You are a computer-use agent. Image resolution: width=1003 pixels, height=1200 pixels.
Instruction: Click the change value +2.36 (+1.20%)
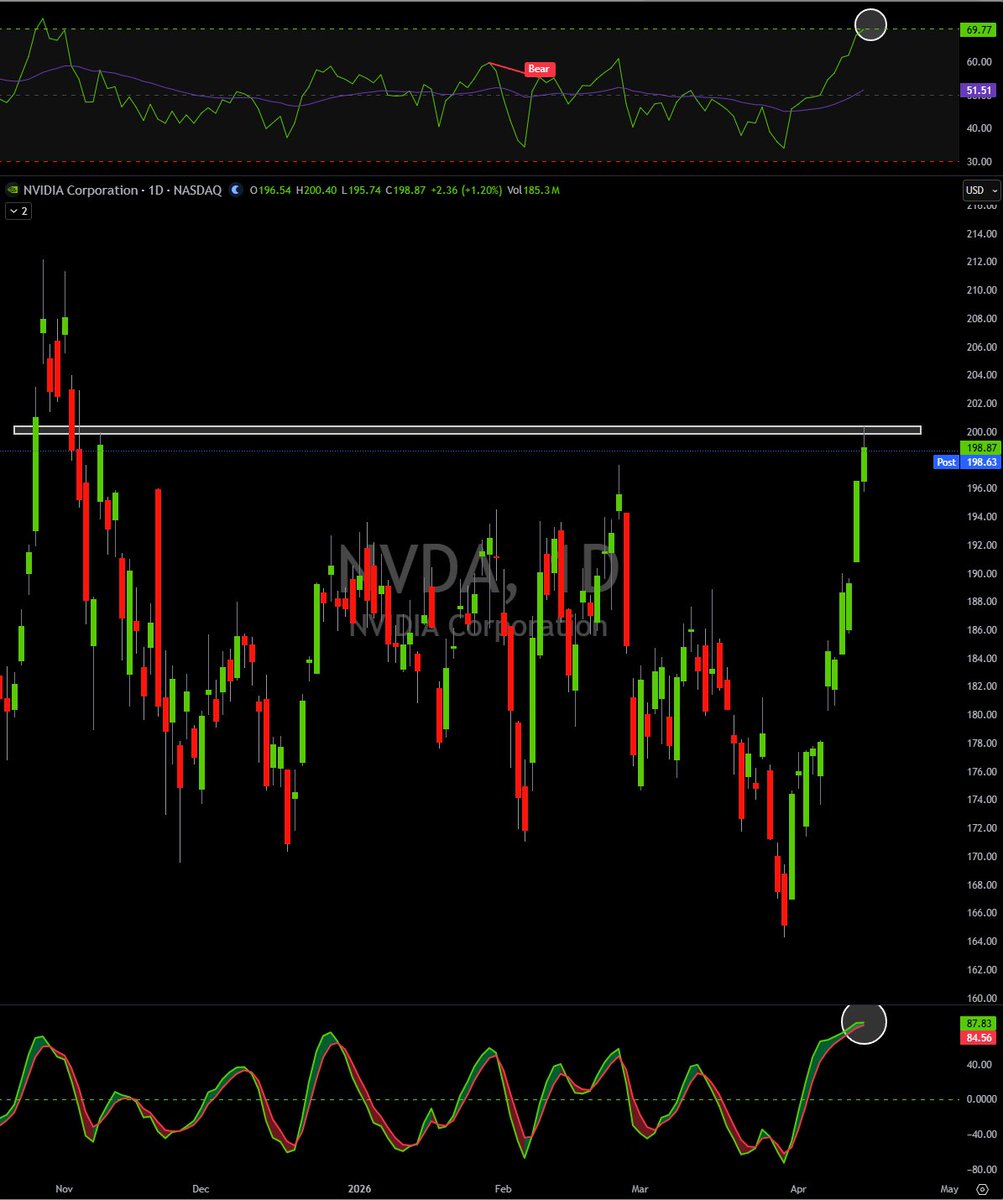(467, 190)
